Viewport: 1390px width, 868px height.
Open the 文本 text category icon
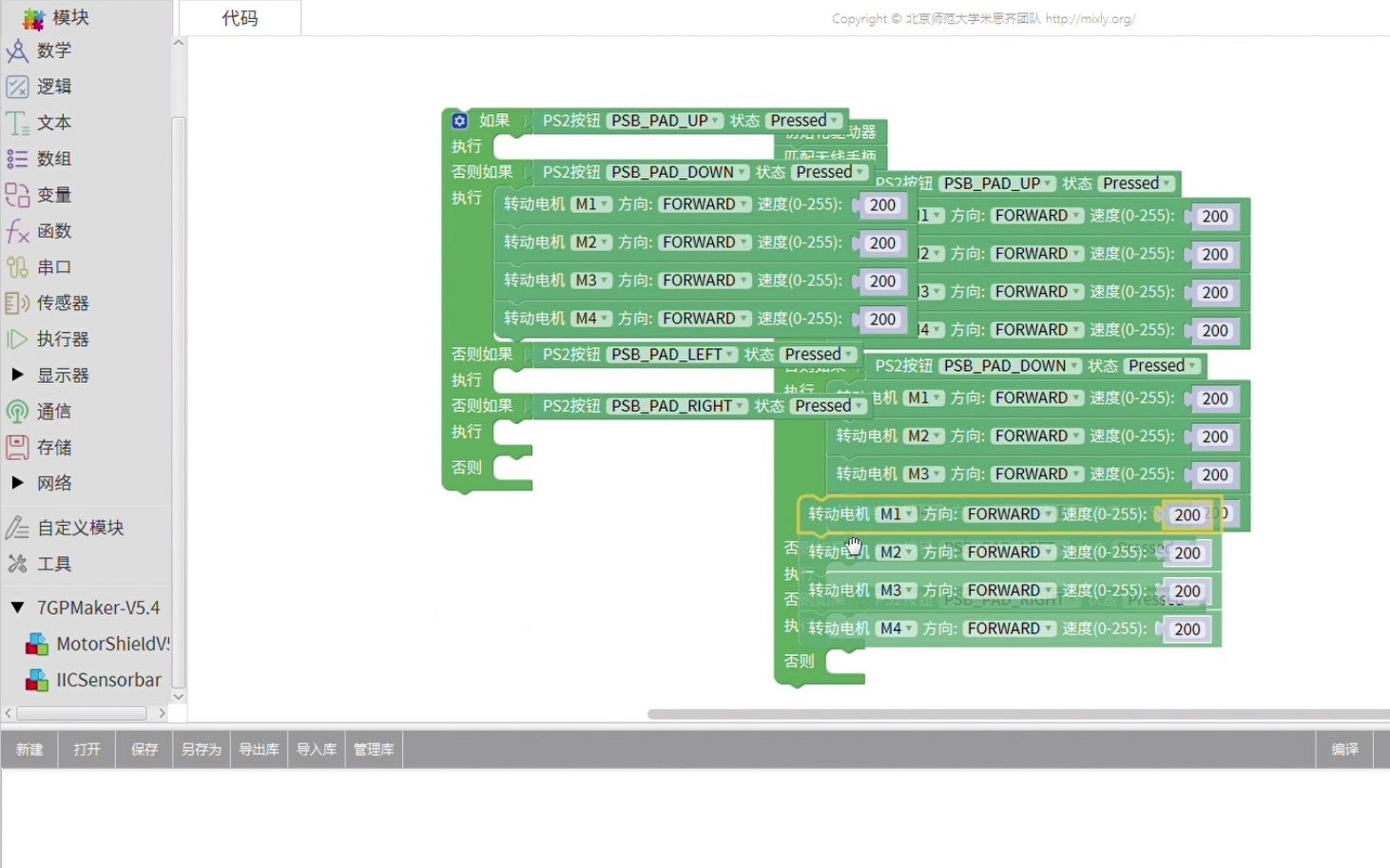[x=17, y=123]
